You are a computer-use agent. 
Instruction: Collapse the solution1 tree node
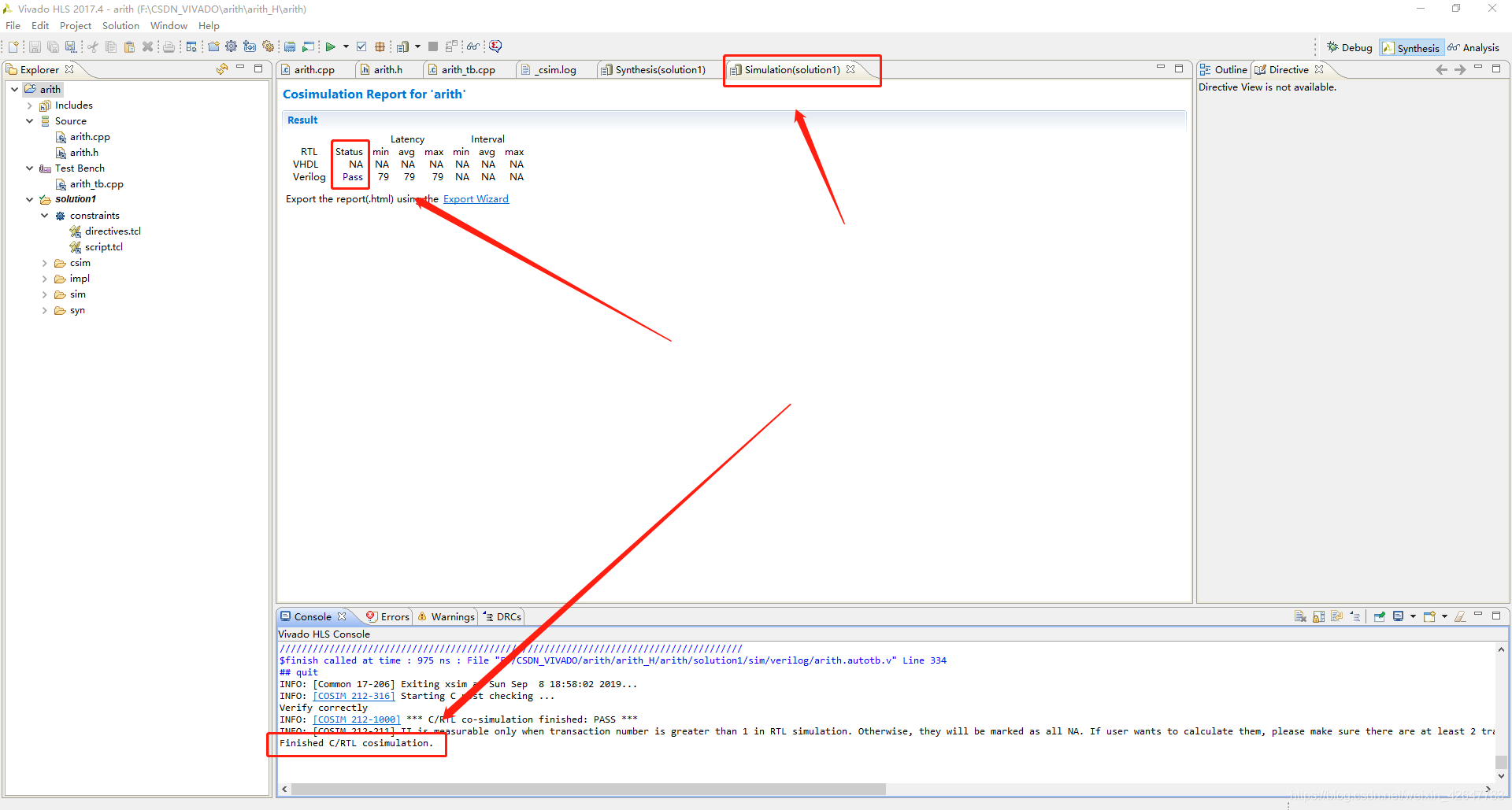click(x=29, y=199)
